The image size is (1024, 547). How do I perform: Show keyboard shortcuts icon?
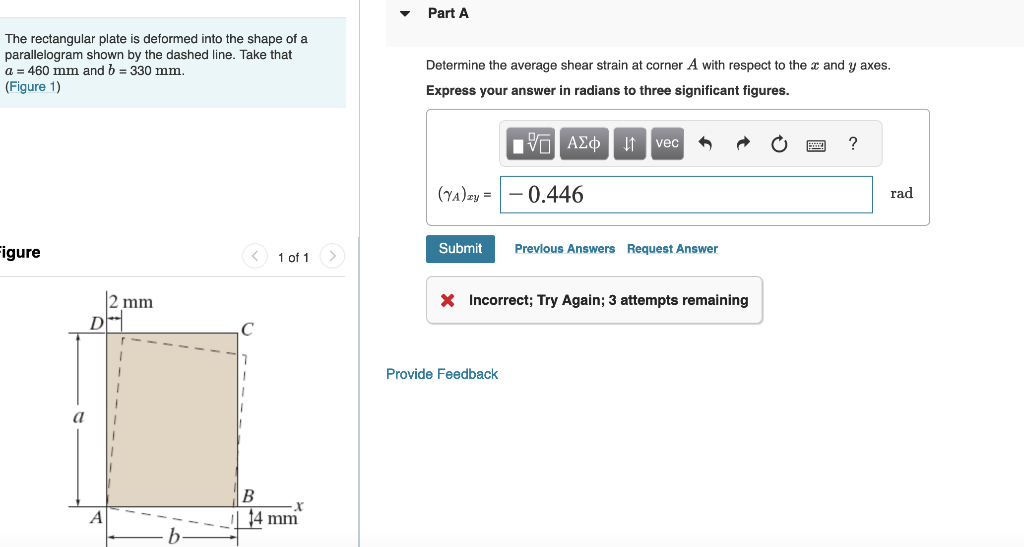816,145
